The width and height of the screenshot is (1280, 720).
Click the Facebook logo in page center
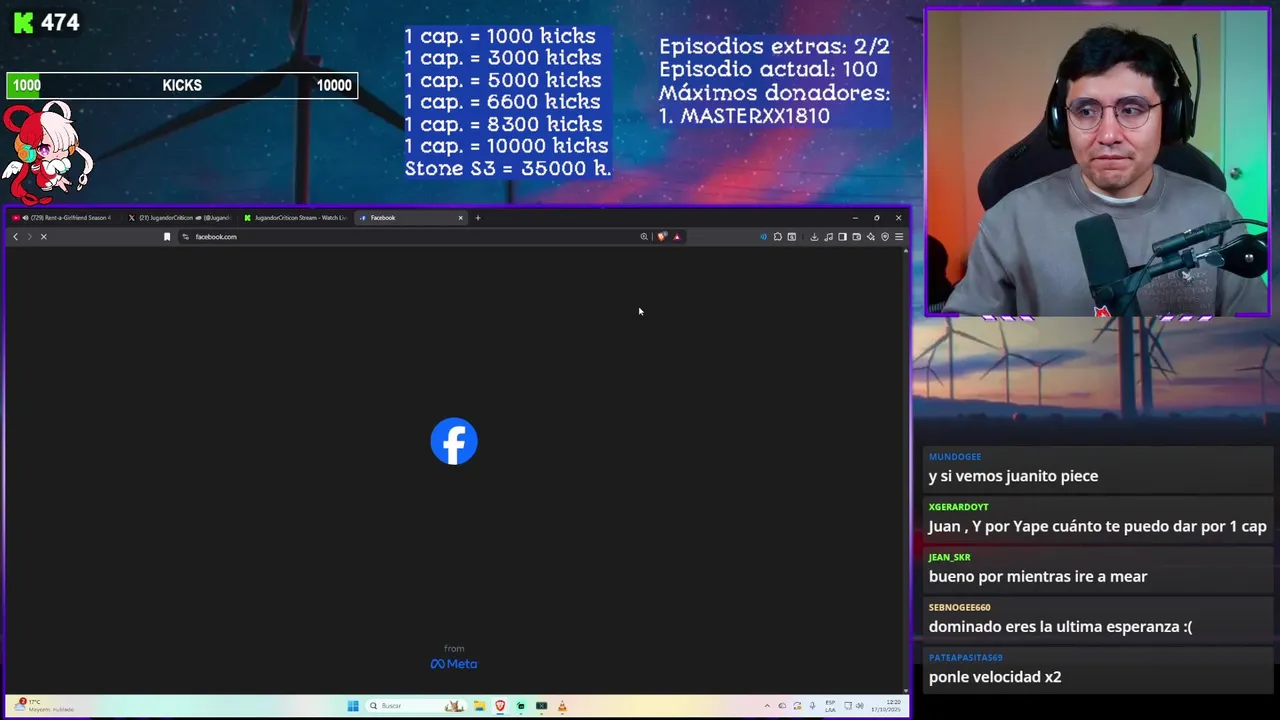click(454, 441)
